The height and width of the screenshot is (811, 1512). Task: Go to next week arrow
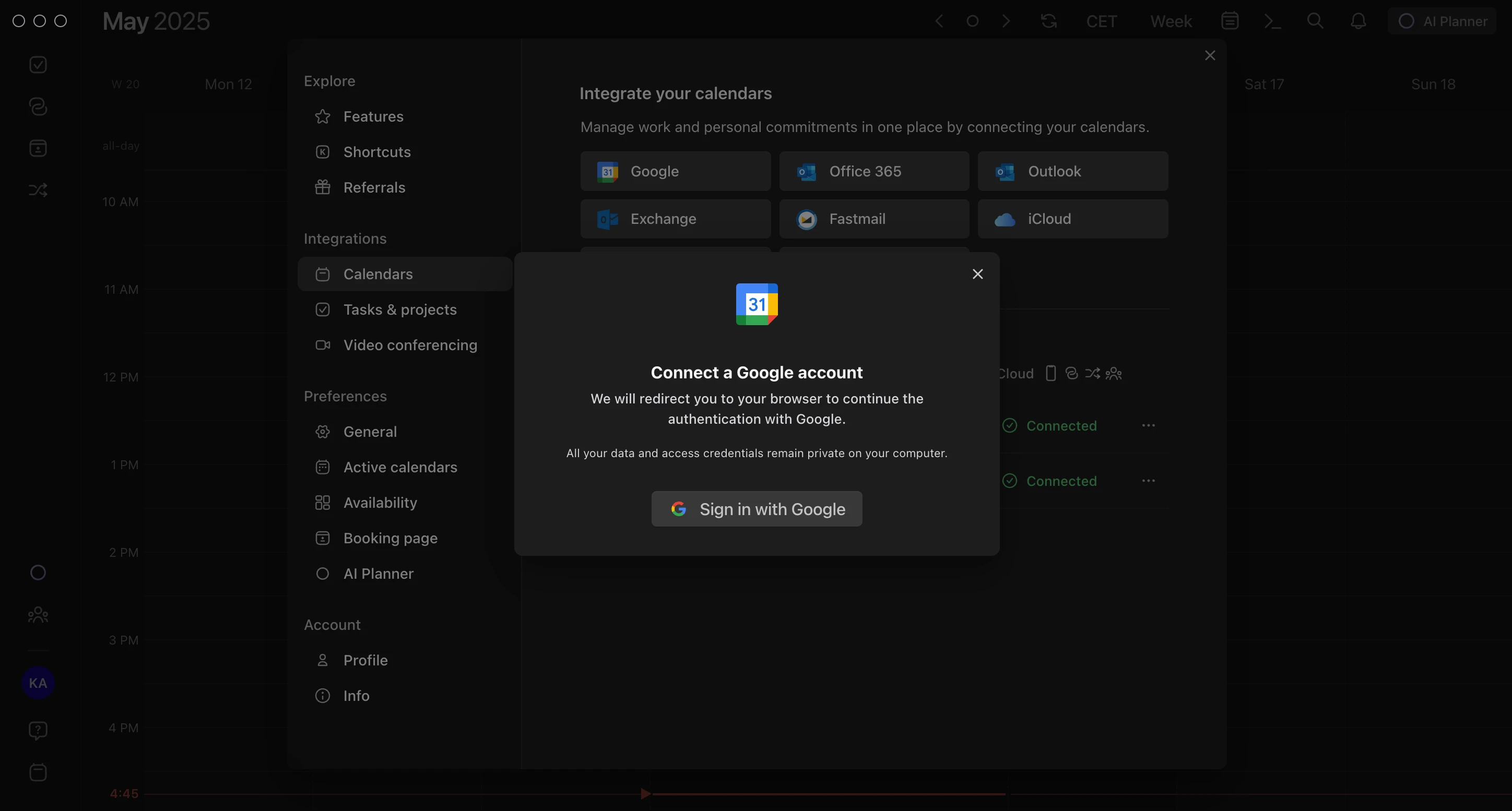tap(1006, 21)
